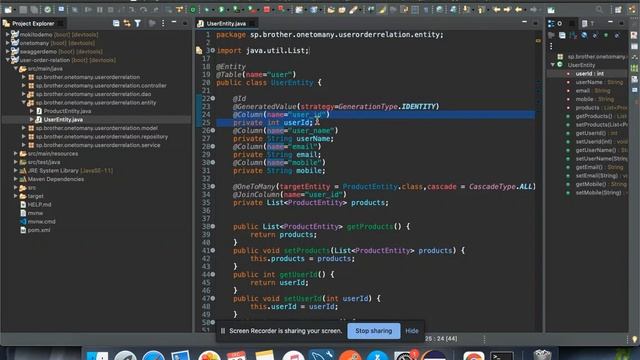This screenshot has height=360, width=640.
Task: Toggle fold marker at line 3 import
Action: click(213, 51)
